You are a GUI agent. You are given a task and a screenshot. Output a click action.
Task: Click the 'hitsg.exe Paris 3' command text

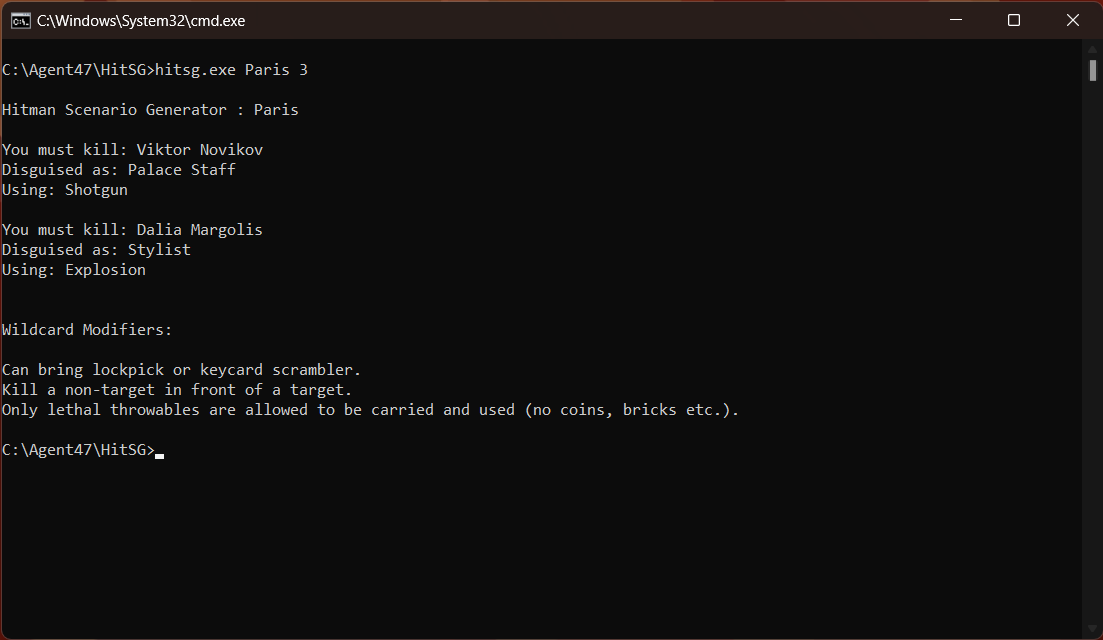pyautogui.click(x=231, y=70)
